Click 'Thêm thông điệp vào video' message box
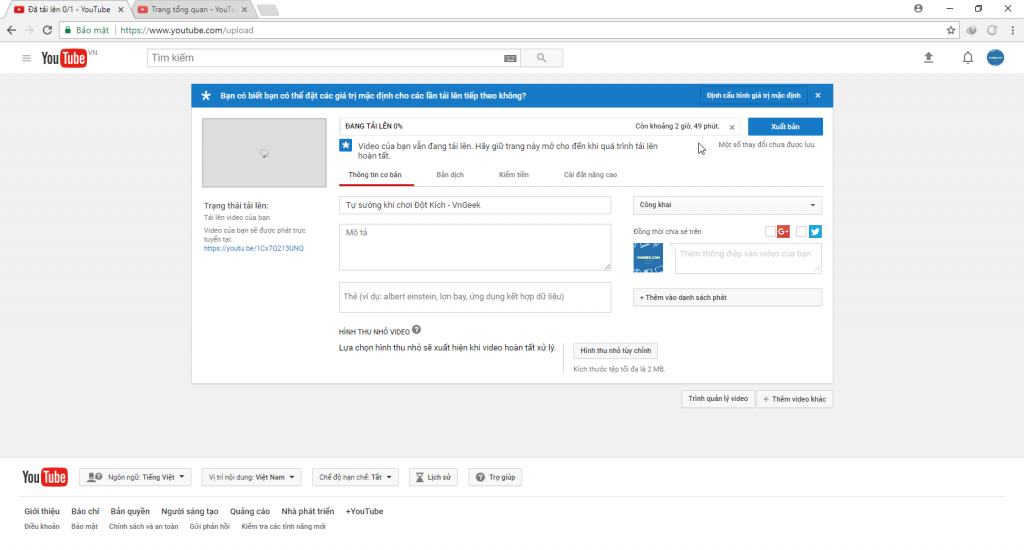 click(x=748, y=259)
